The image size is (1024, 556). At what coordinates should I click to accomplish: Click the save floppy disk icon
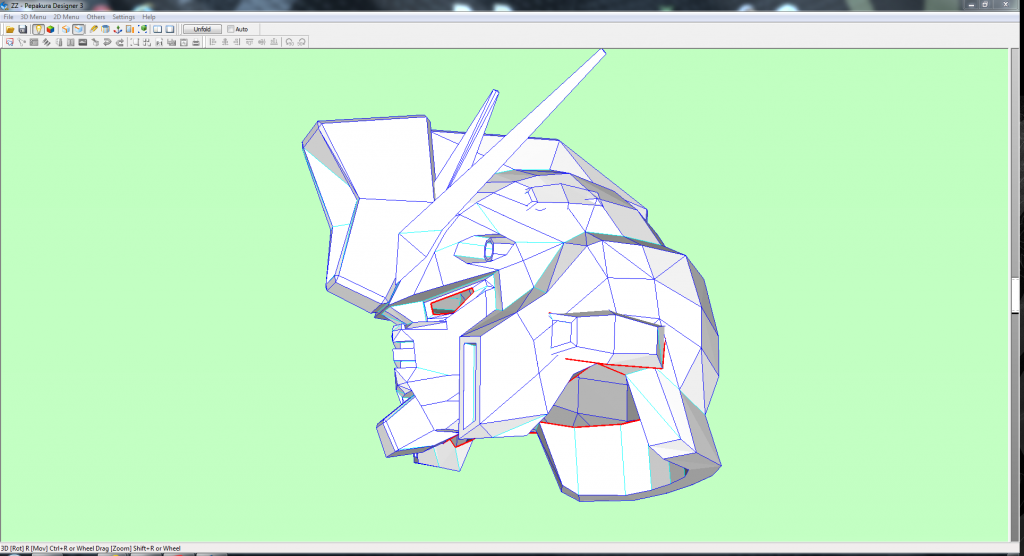point(22,29)
